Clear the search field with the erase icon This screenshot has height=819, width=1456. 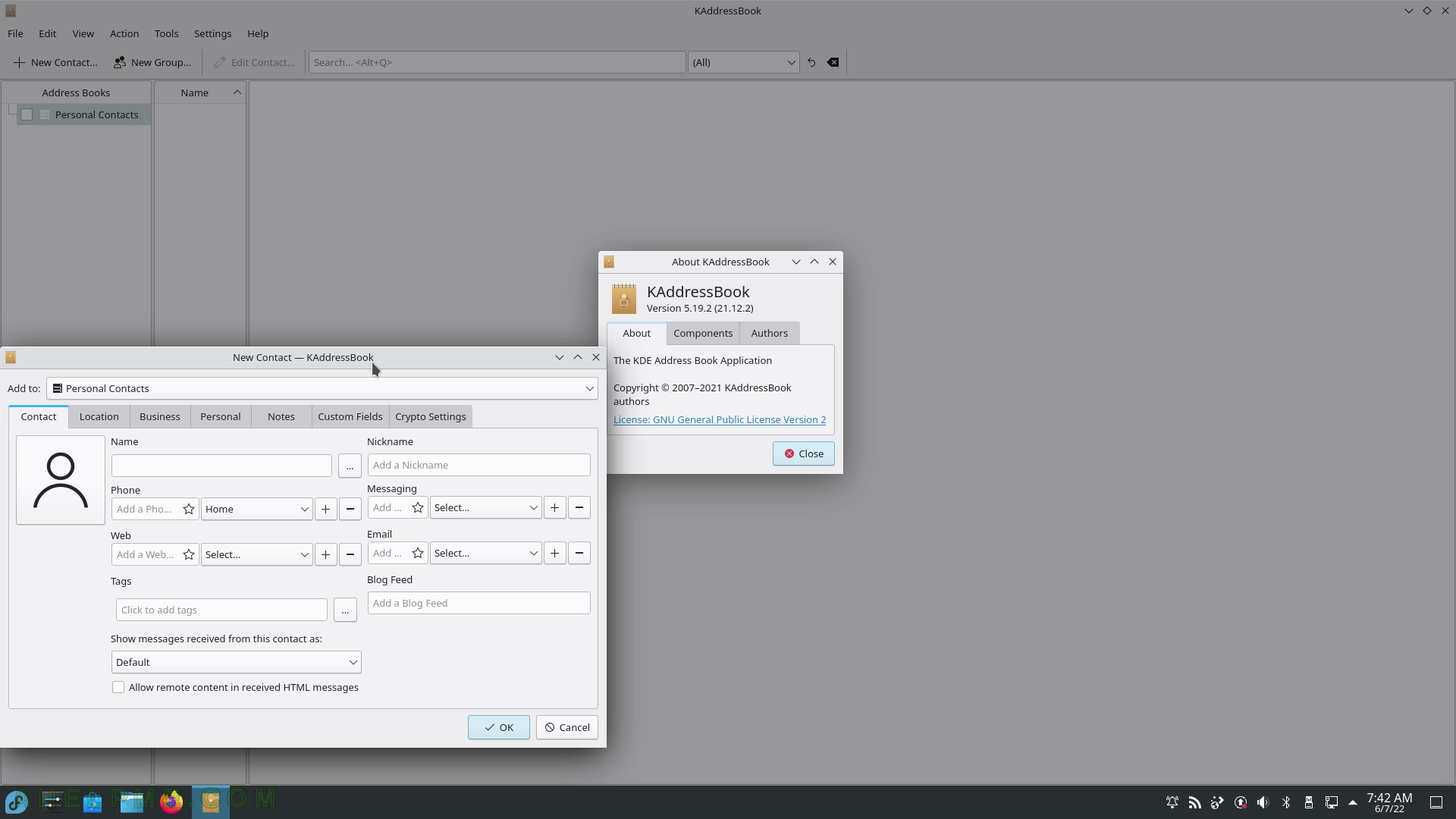point(833,62)
